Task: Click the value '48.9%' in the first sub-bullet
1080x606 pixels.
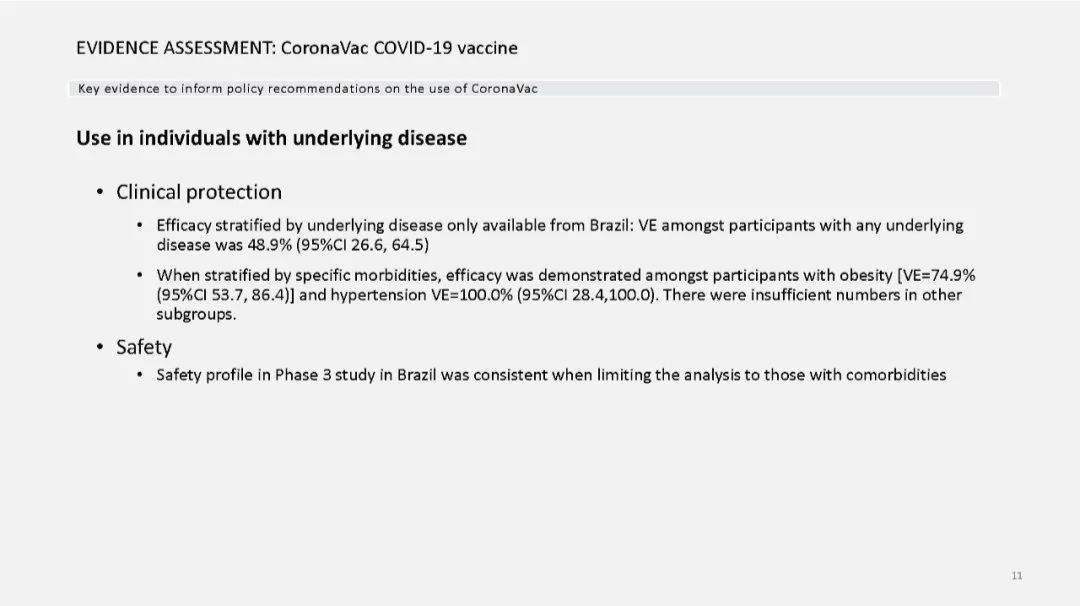Action: pos(269,245)
